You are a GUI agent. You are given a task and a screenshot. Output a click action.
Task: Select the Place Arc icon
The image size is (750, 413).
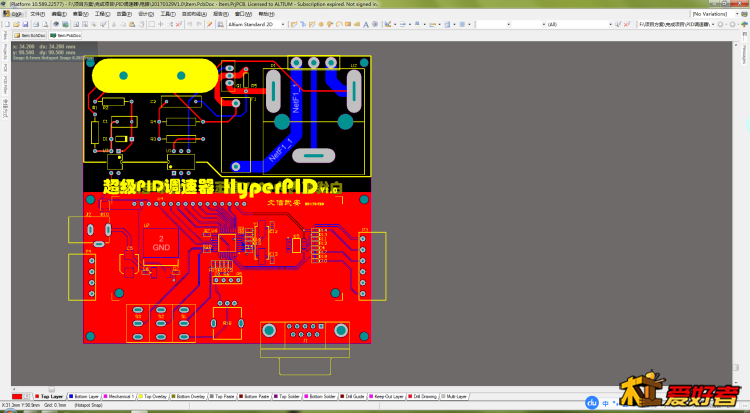(x=339, y=24)
